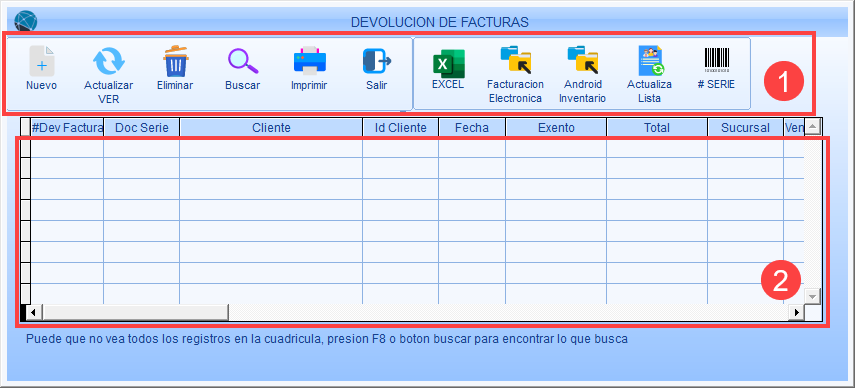Click the horizontal scrollbar thumb
The image size is (855, 388).
(135, 313)
